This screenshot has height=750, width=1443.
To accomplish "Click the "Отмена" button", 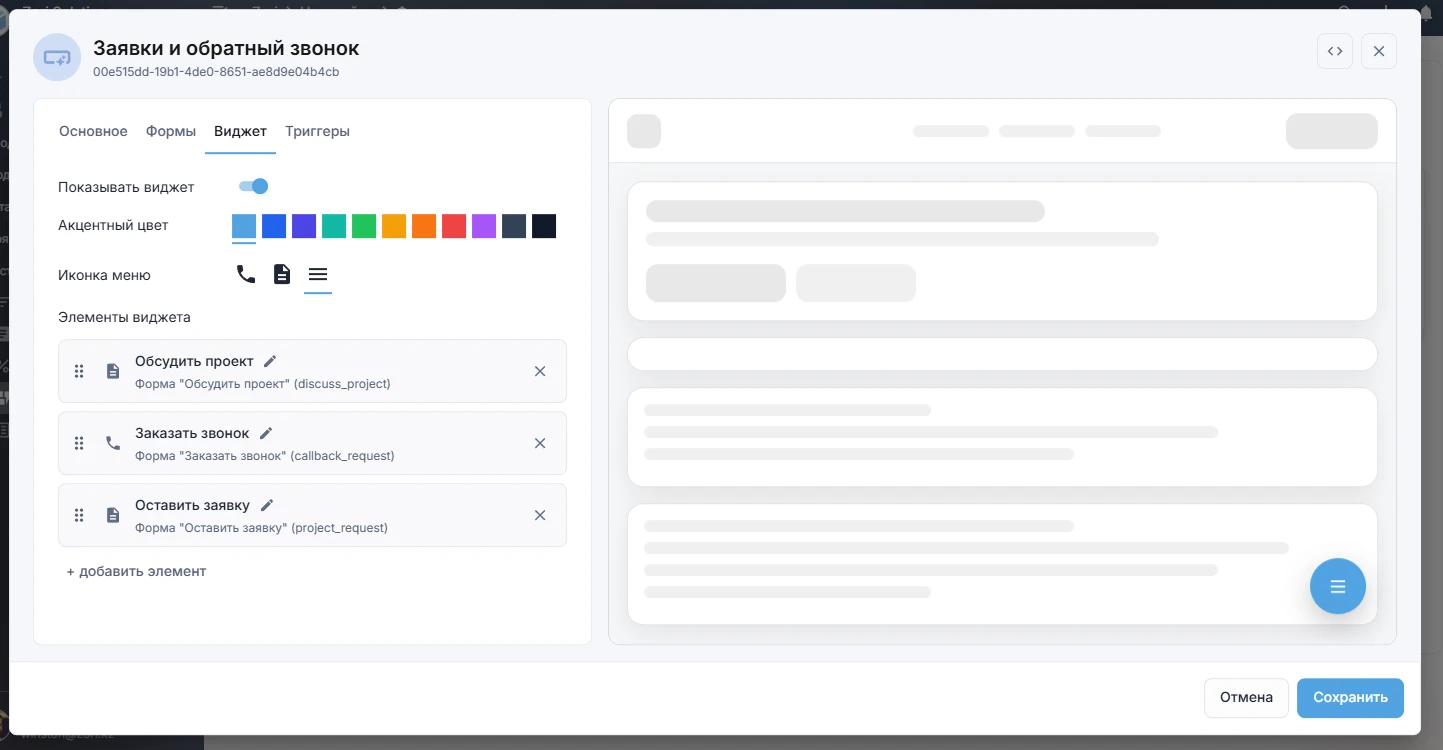I will (x=1246, y=697).
